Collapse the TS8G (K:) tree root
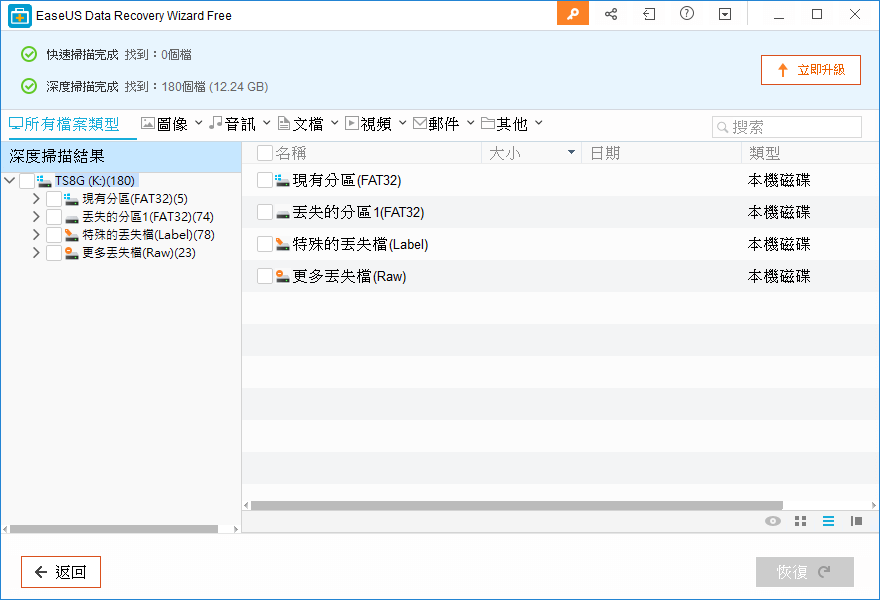This screenshot has height=600, width=880. (10, 181)
